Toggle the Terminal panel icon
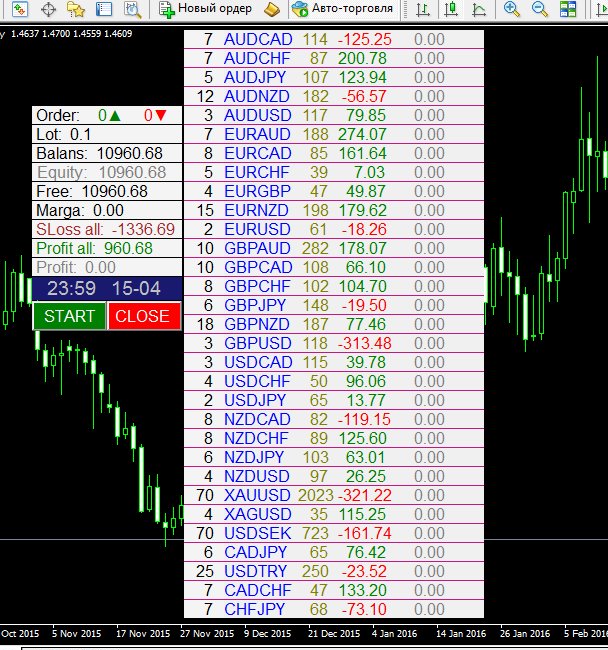Viewport: 608px width, 650px height. 104,9
